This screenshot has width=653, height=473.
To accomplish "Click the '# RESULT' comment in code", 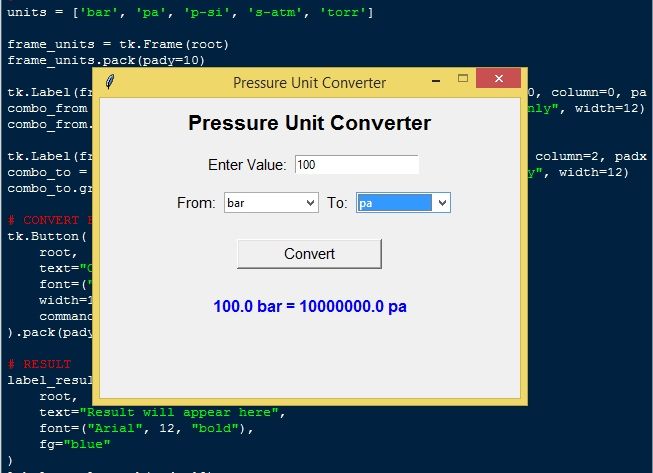I will click(x=40, y=364).
